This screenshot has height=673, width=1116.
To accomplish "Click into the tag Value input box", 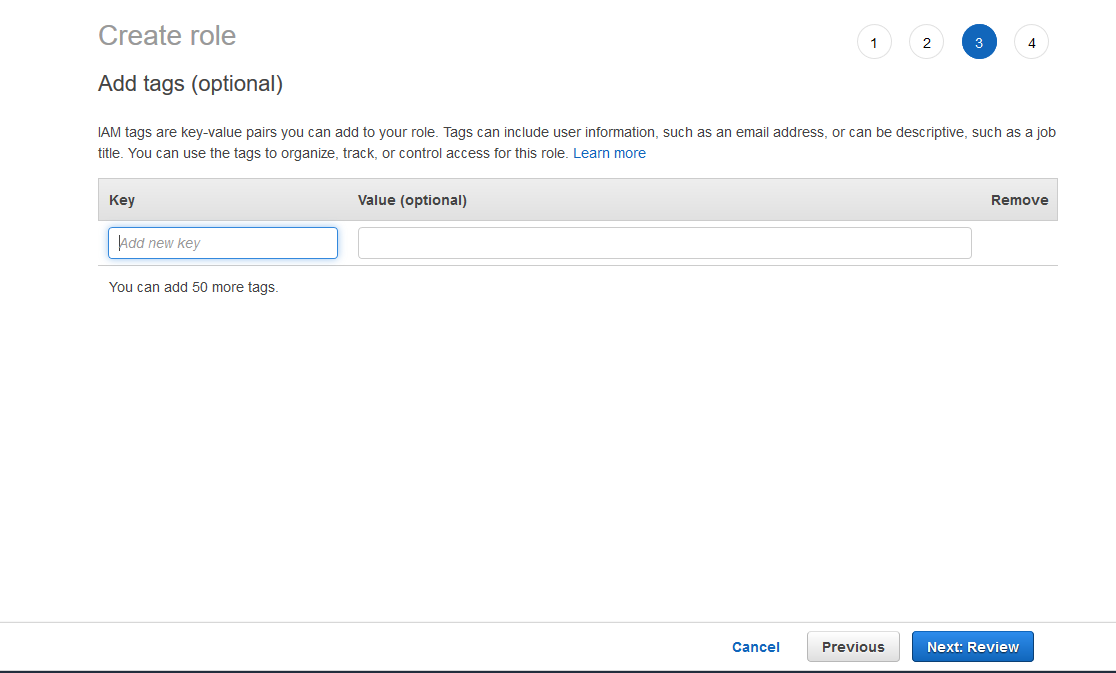I will click(664, 243).
